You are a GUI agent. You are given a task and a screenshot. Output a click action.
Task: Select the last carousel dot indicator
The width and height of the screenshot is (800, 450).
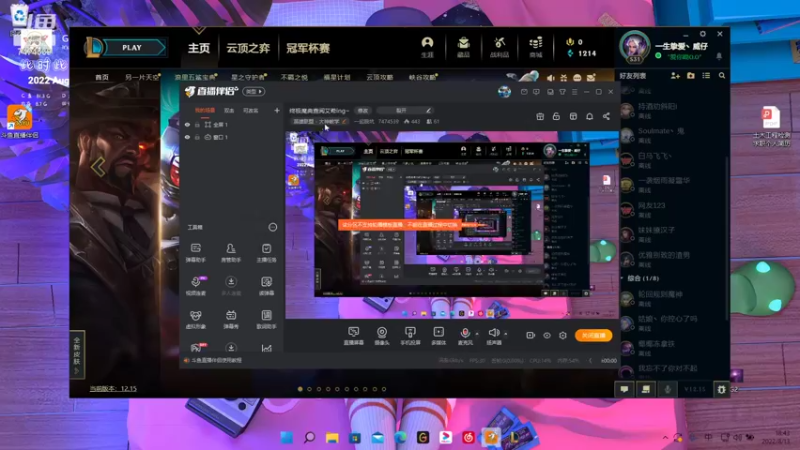tap(384, 389)
